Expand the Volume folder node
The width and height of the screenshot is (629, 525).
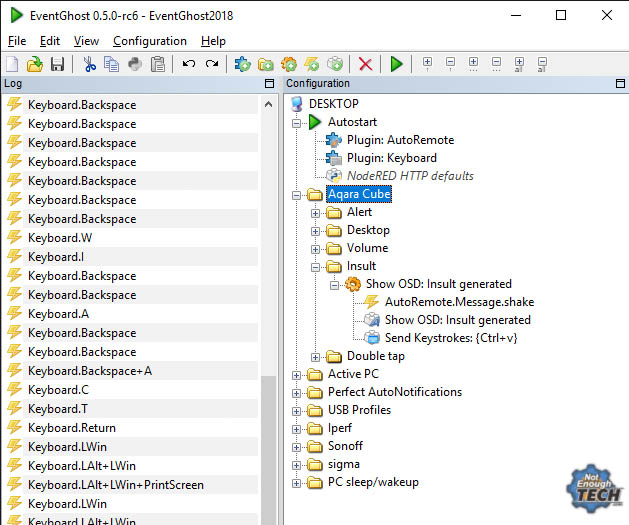coord(316,248)
